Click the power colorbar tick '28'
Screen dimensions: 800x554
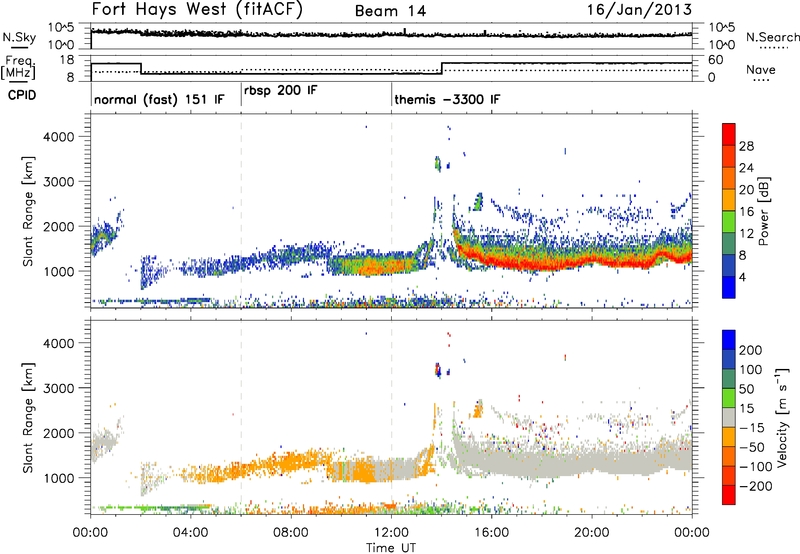coord(746,146)
